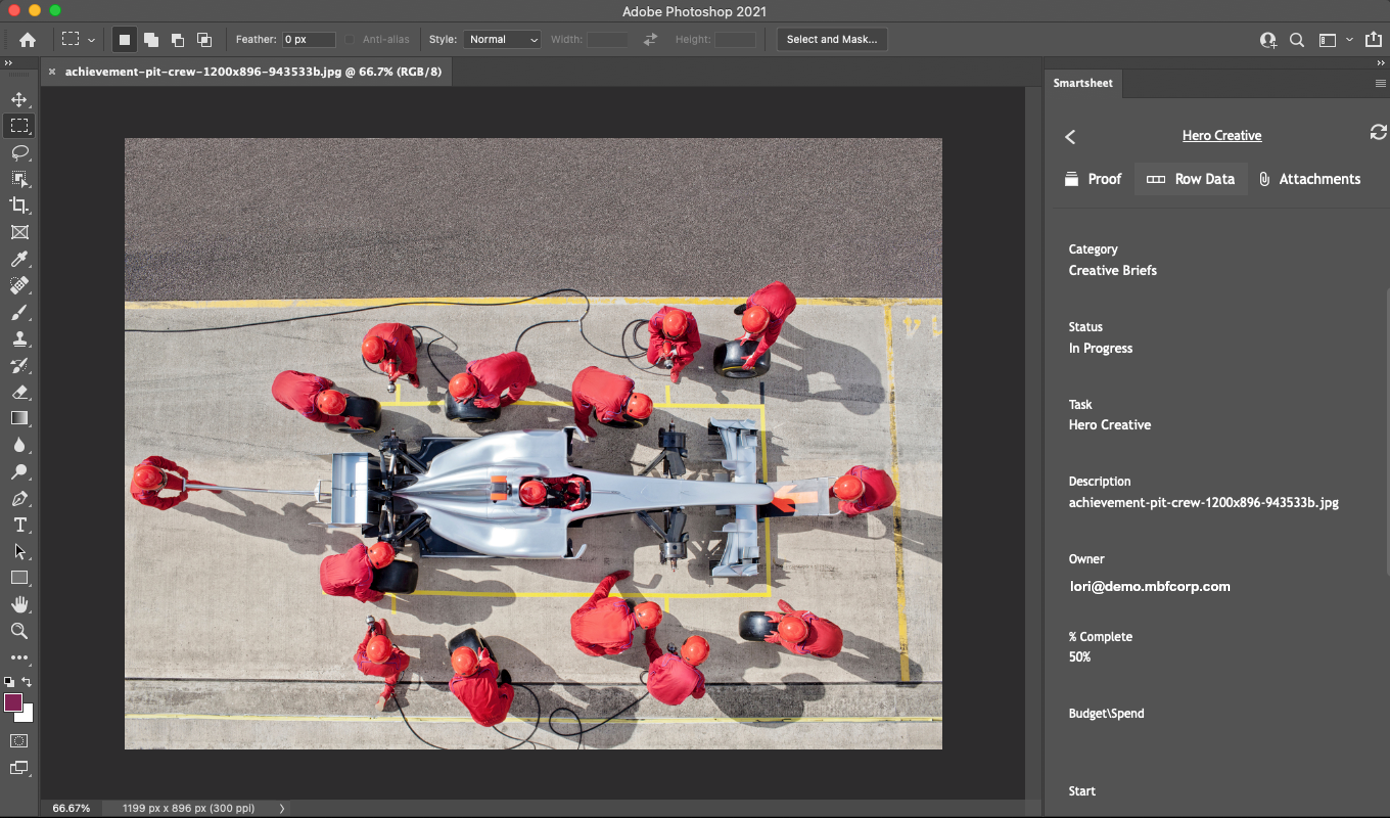Image resolution: width=1392 pixels, height=818 pixels.
Task: Open the workspace switcher dropdown
Action: point(1335,40)
